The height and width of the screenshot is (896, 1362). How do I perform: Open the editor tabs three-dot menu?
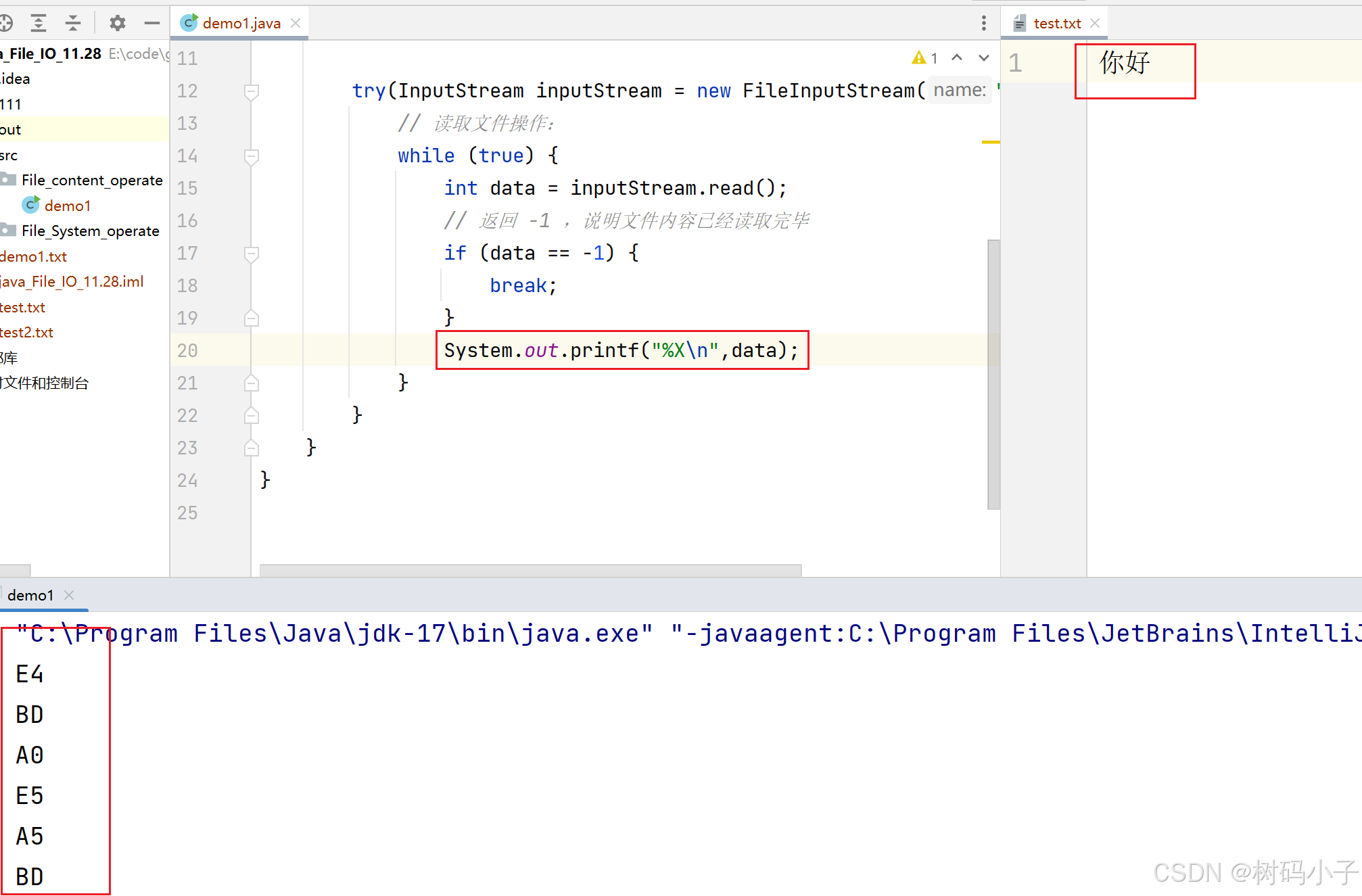click(x=983, y=23)
